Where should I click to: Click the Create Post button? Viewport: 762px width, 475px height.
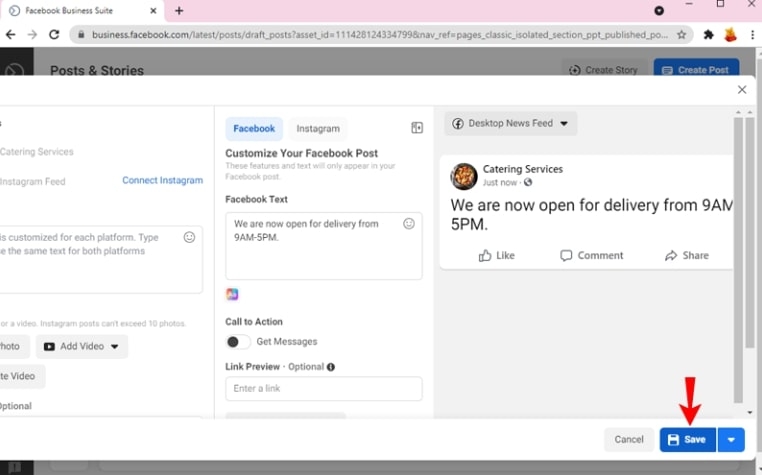(696, 70)
